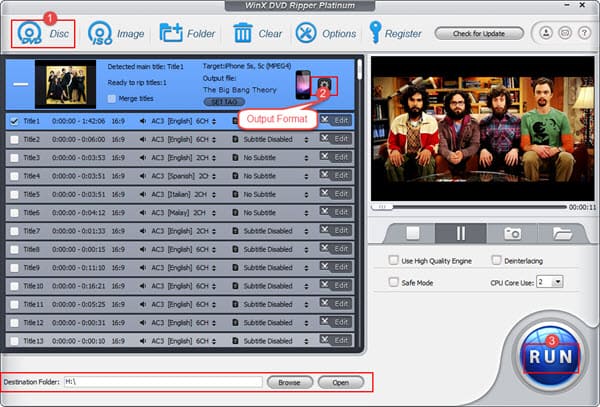Image resolution: width=600 pixels, height=407 pixels.
Task: Uncheck the Title1 checkbox
Action: (14, 121)
